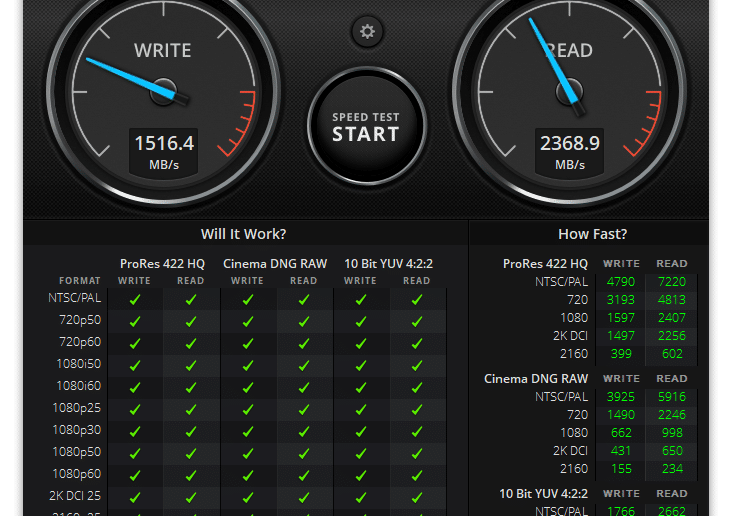
Task: Click the 2407 ProRes 1080 read value
Action: [672, 318]
